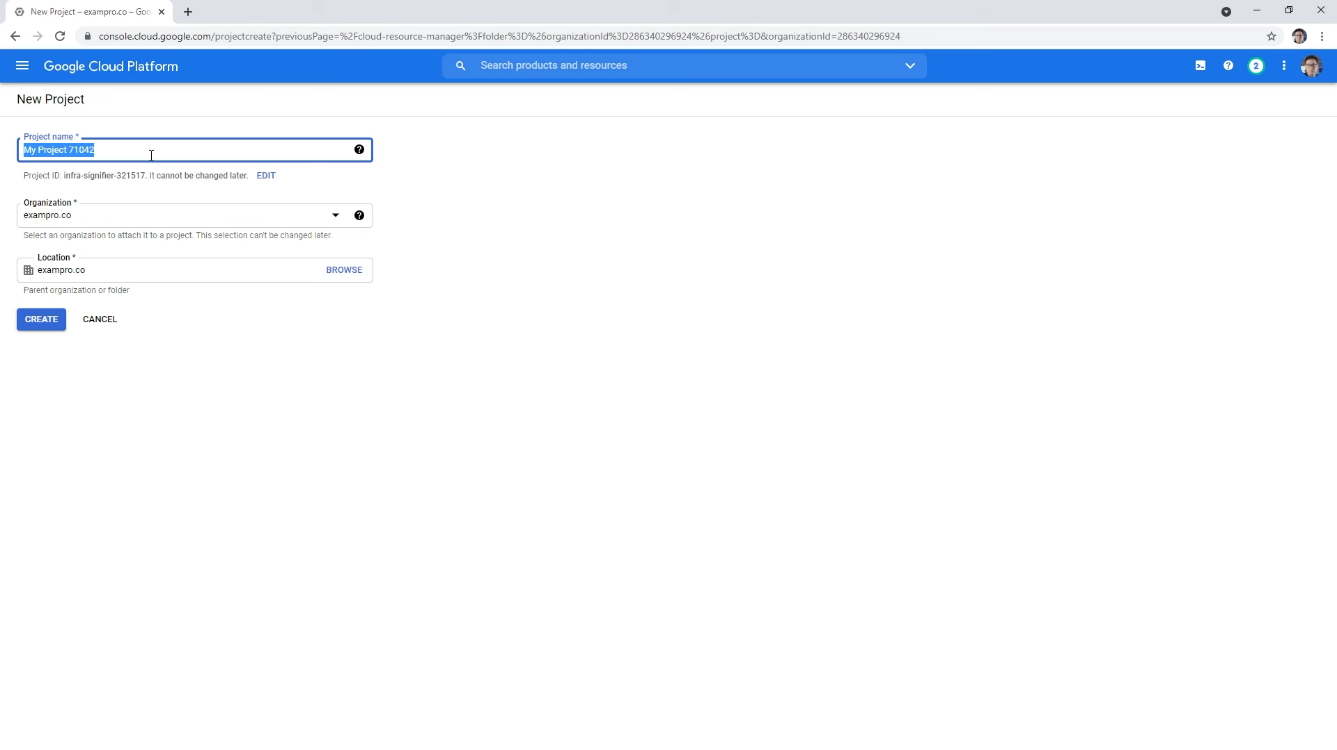
Task: Select the New Project browser tab
Action: (90, 12)
